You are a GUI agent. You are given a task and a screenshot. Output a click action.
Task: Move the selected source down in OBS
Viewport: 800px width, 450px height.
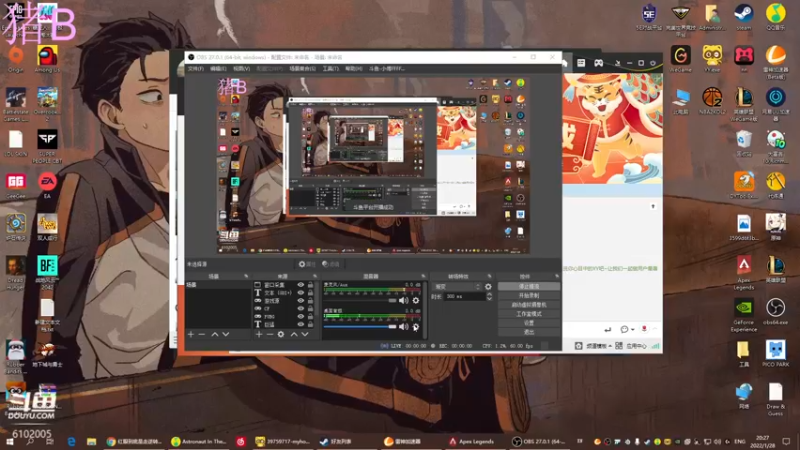pyautogui.click(x=305, y=334)
